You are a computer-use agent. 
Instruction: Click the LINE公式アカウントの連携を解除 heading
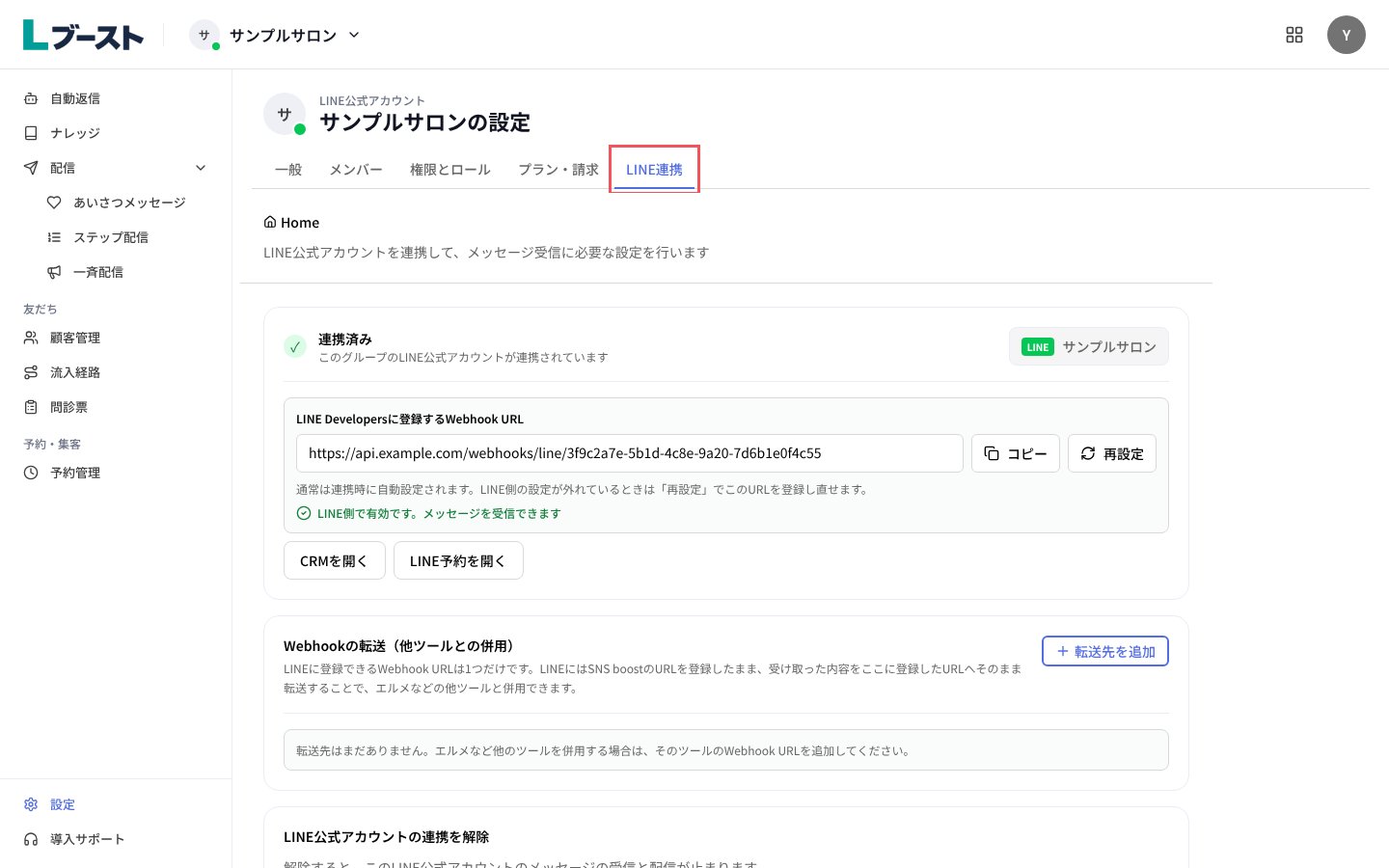click(386, 836)
